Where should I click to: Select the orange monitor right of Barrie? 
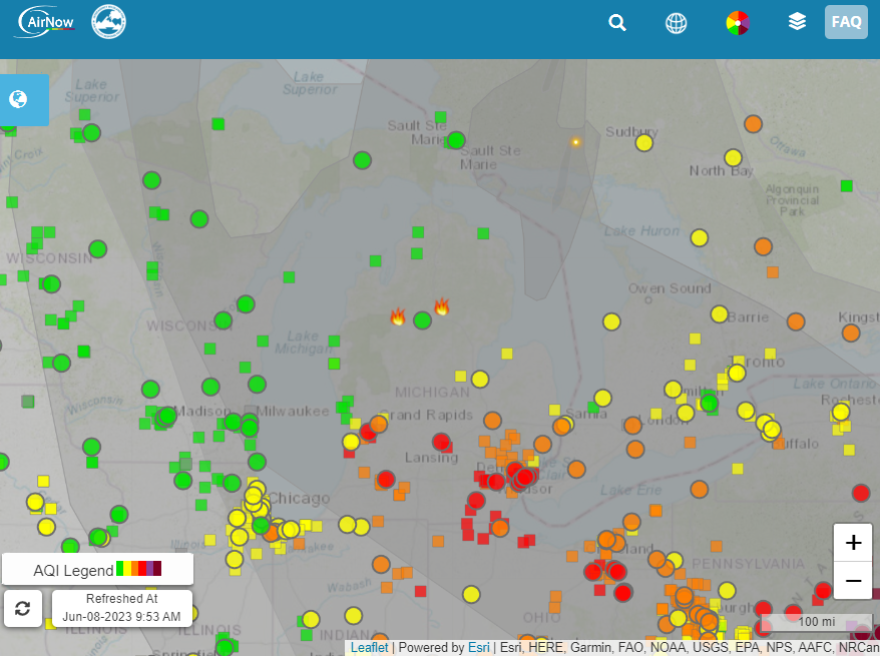(796, 322)
